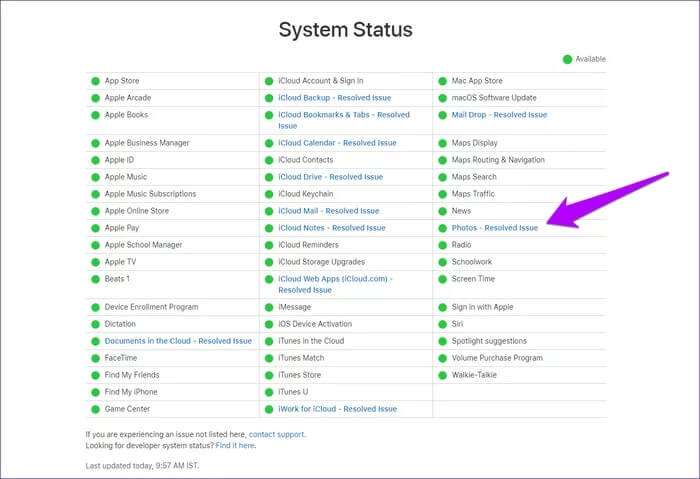Click the Find My Friends entry

(x=132, y=375)
